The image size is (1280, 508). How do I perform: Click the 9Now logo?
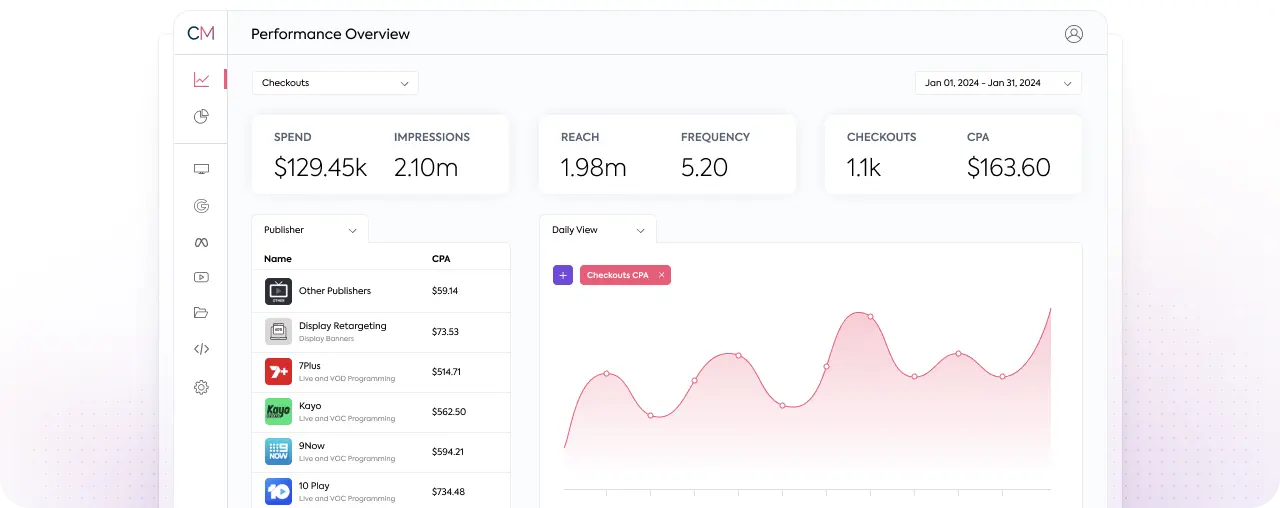pos(278,452)
